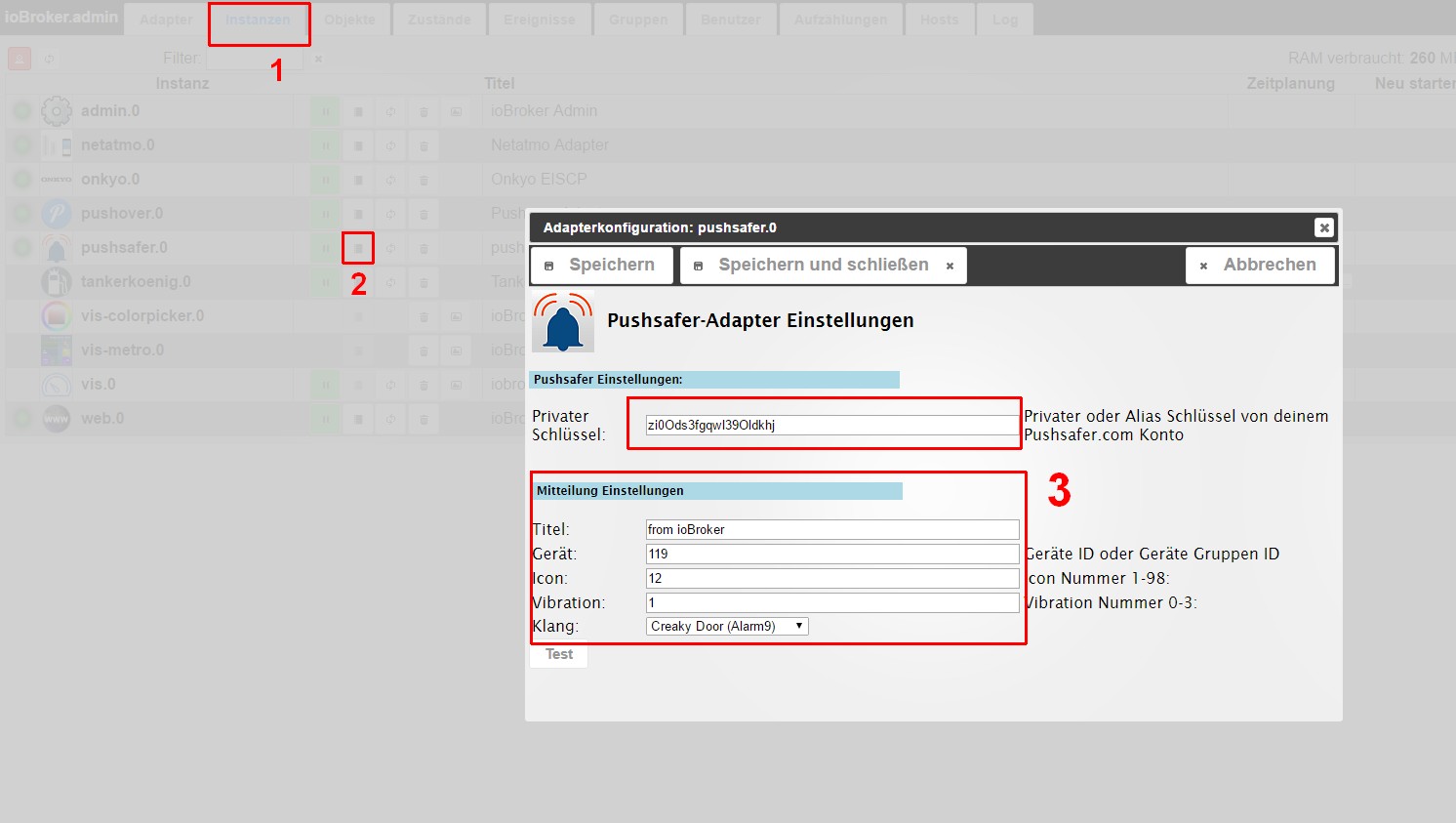The height and width of the screenshot is (823, 1456).
Task: Pause the tankerkoenig.0 instance
Action: pyautogui.click(x=326, y=282)
